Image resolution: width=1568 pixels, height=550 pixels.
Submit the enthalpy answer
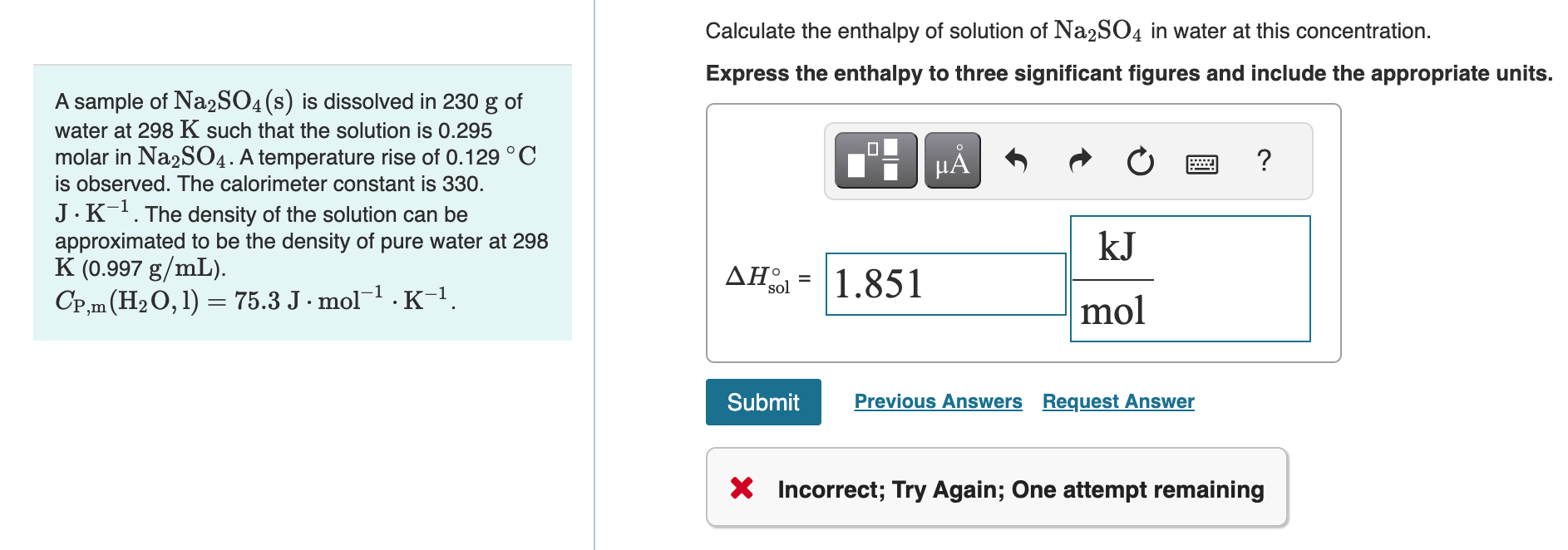click(x=762, y=401)
